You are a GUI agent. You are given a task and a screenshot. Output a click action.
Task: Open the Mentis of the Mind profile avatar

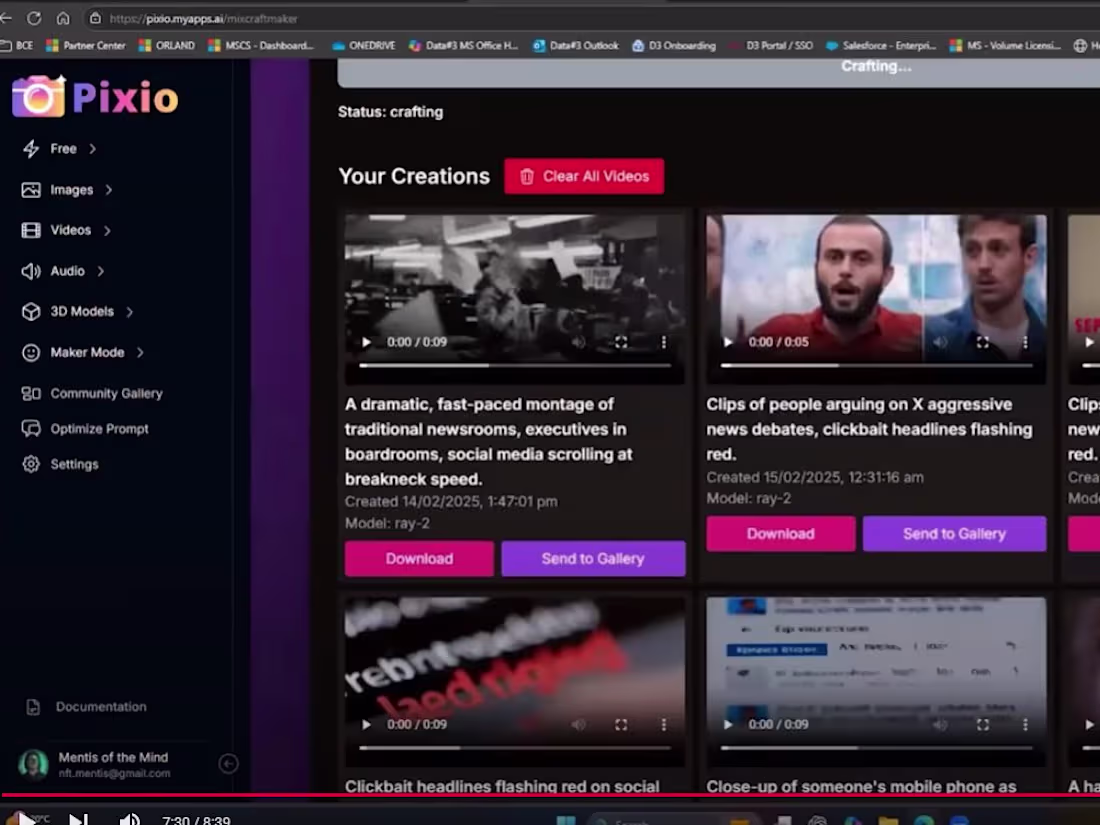tap(33, 764)
